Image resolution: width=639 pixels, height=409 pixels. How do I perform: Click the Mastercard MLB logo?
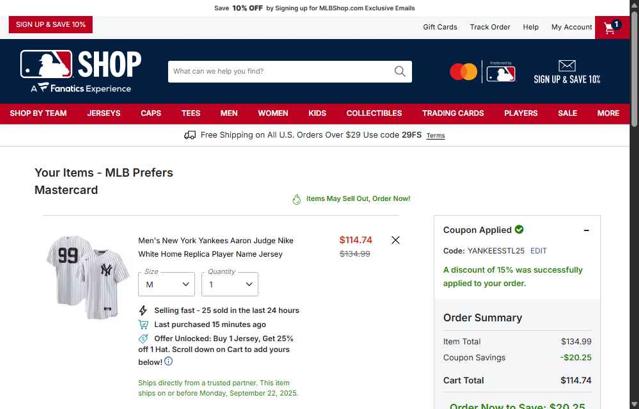point(483,72)
